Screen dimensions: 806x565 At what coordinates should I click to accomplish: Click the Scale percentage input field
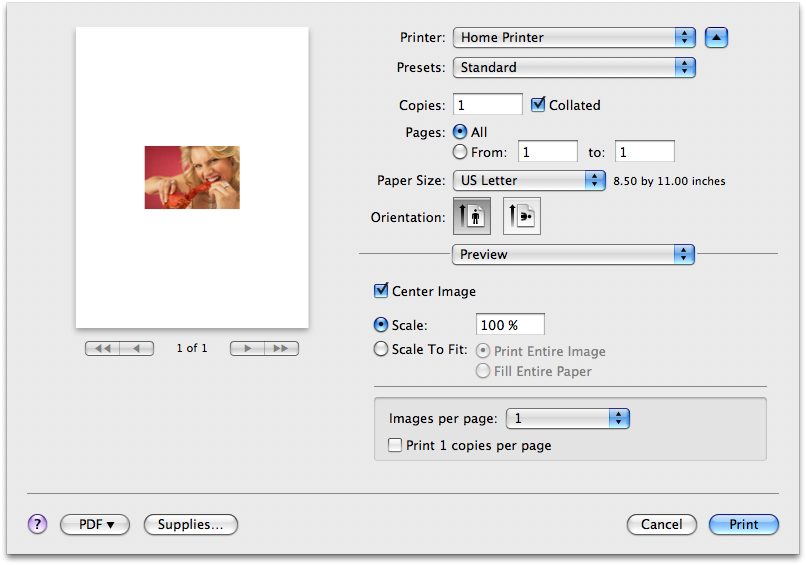tap(510, 325)
